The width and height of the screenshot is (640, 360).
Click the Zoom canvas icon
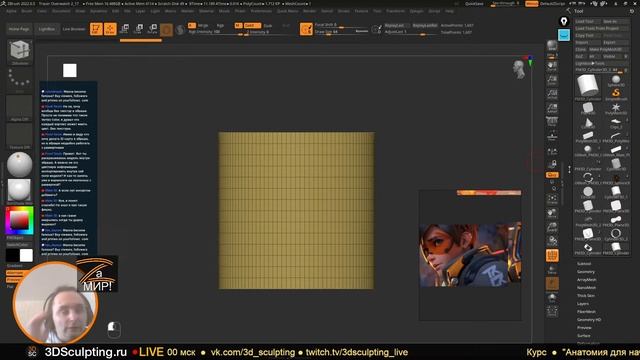pyautogui.click(x=552, y=80)
